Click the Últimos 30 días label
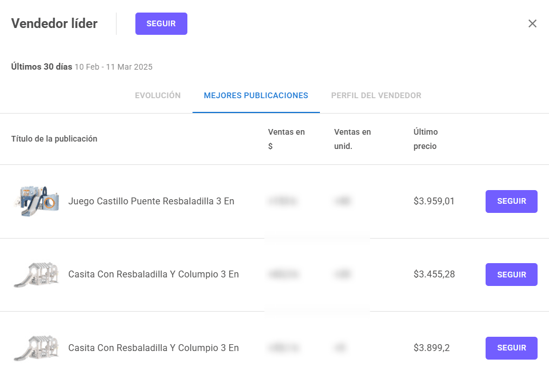This screenshot has width=549, height=379. 42,67
